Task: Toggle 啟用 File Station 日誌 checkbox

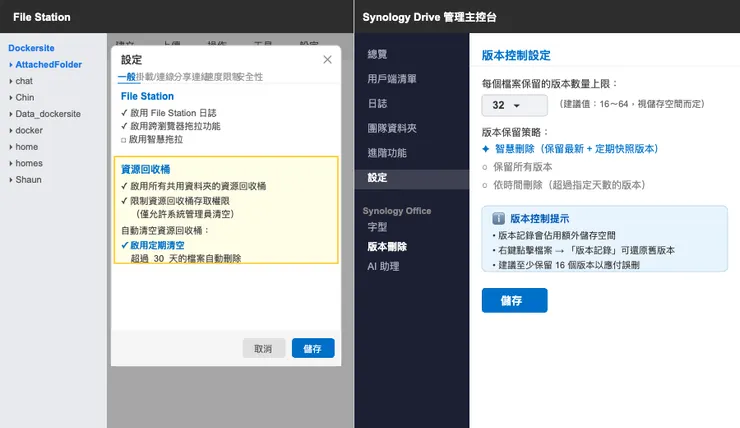Action: (x=124, y=113)
